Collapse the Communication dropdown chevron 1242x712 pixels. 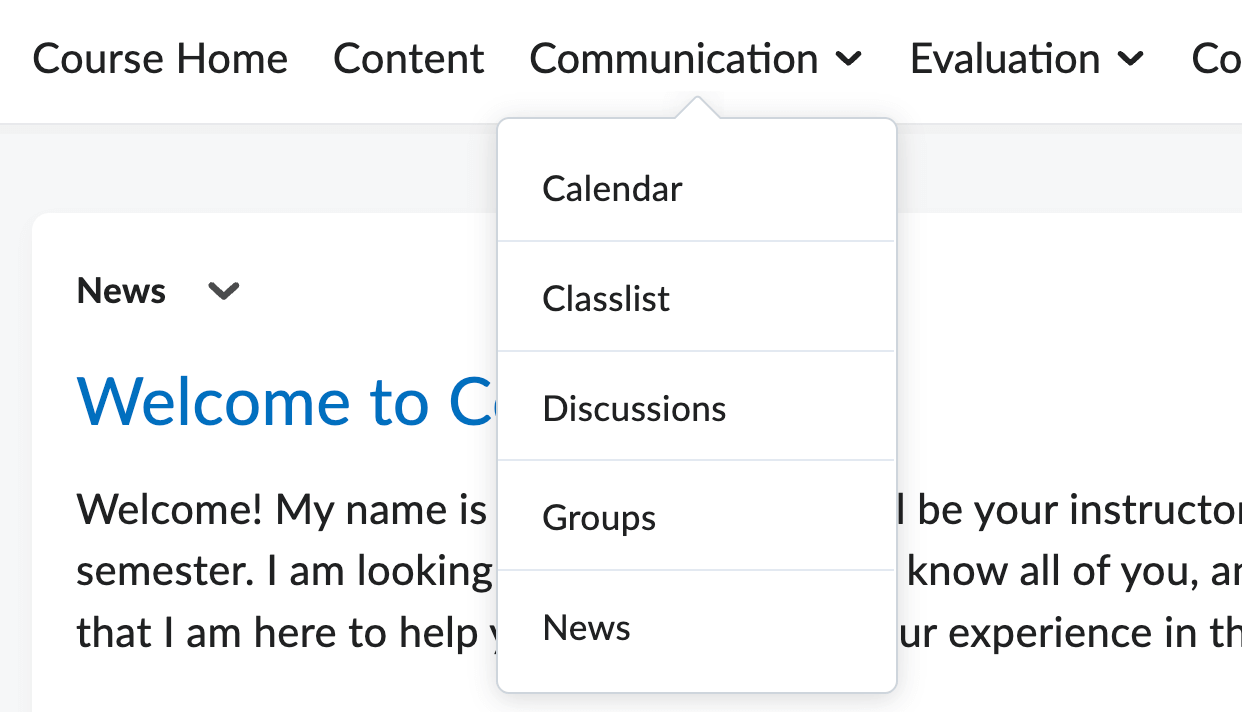click(x=849, y=60)
